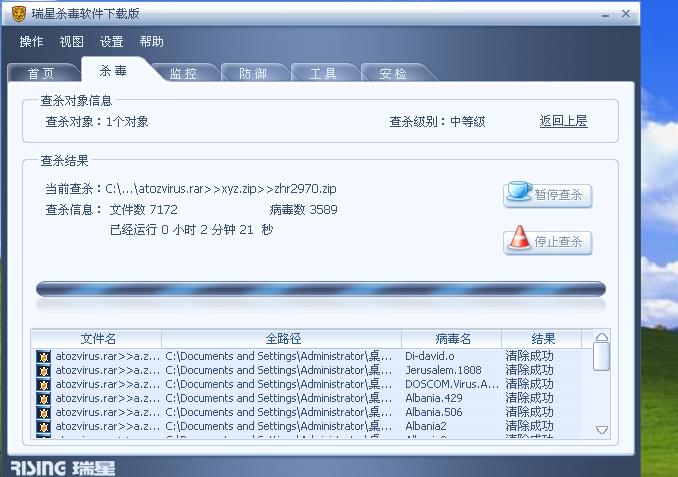This screenshot has height=477, width=678.
Task: Select virus name Jerusalem.1808
Action: (443, 370)
